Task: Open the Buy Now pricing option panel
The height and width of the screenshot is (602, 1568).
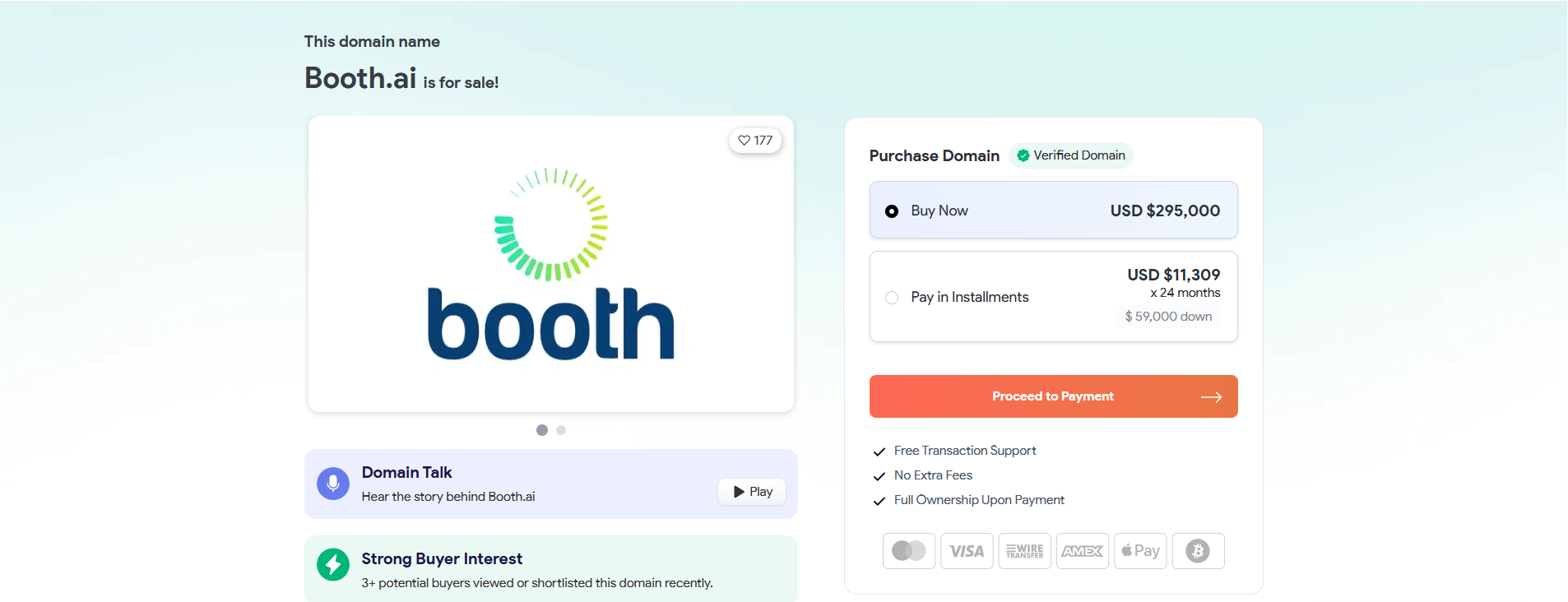Action: [1053, 210]
